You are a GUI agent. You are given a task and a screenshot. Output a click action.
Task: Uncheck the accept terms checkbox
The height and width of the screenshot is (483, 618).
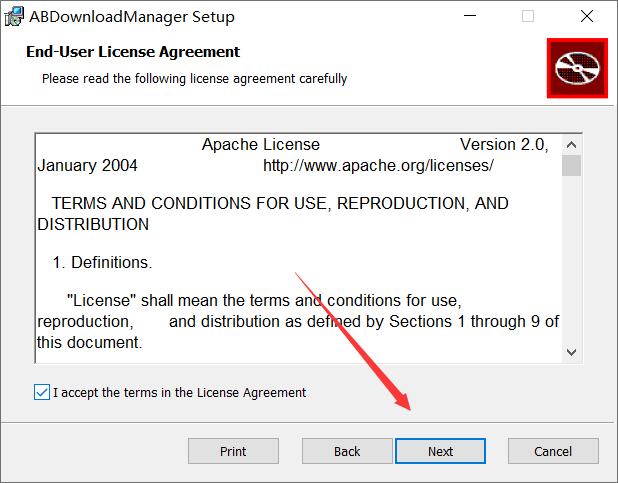click(41, 392)
